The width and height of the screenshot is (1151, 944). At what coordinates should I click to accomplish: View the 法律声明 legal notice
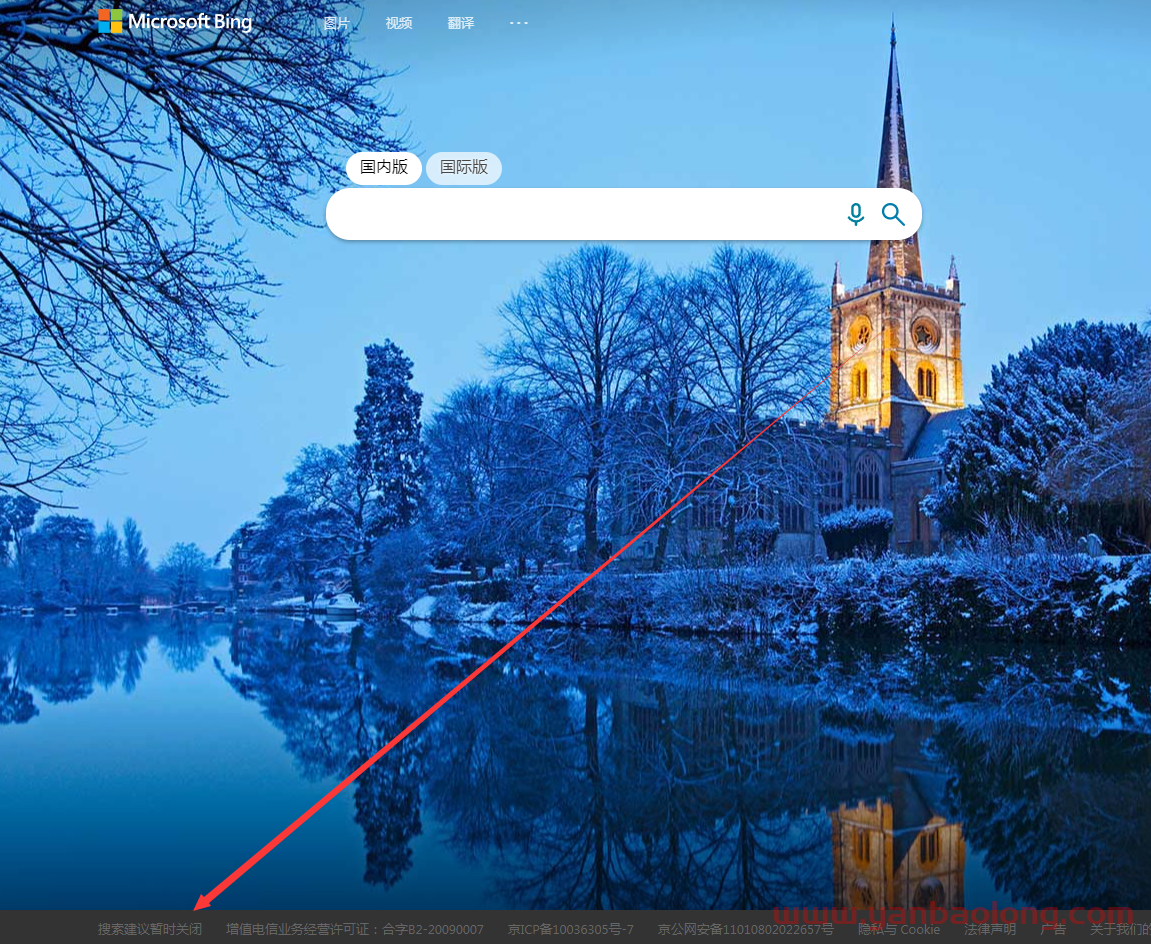[990, 929]
